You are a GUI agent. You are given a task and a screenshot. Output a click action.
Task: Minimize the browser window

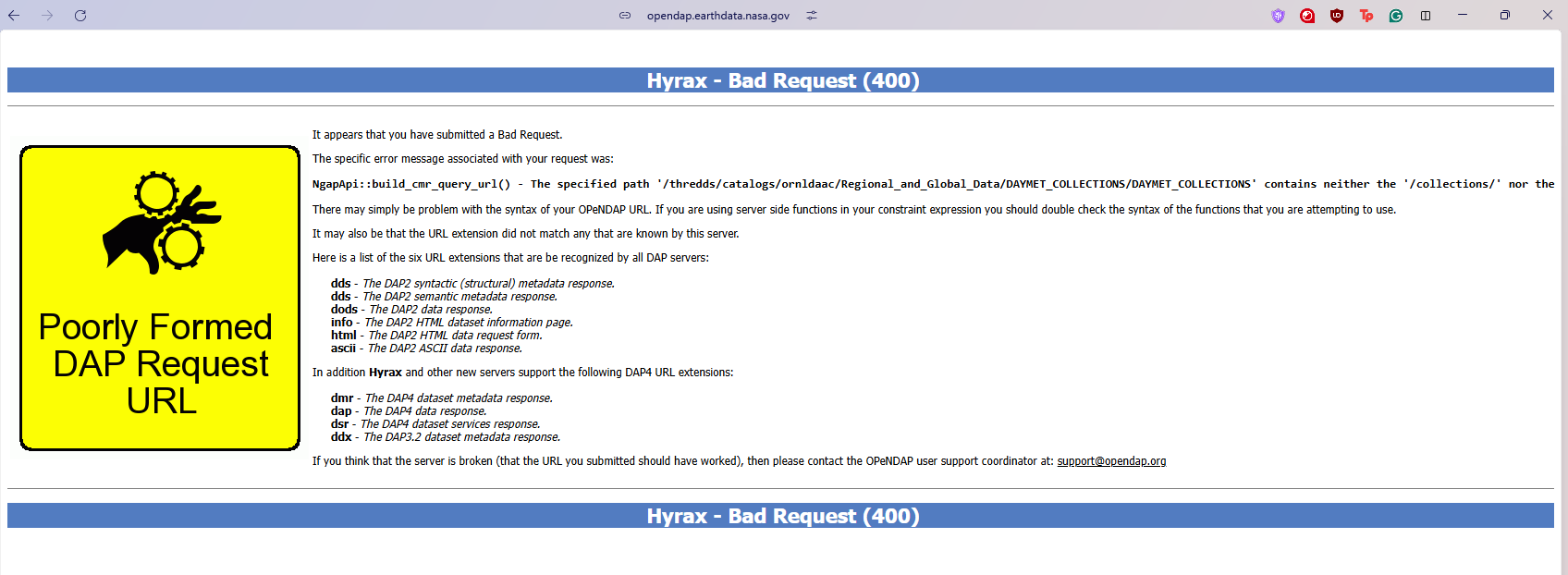pyautogui.click(x=1463, y=15)
